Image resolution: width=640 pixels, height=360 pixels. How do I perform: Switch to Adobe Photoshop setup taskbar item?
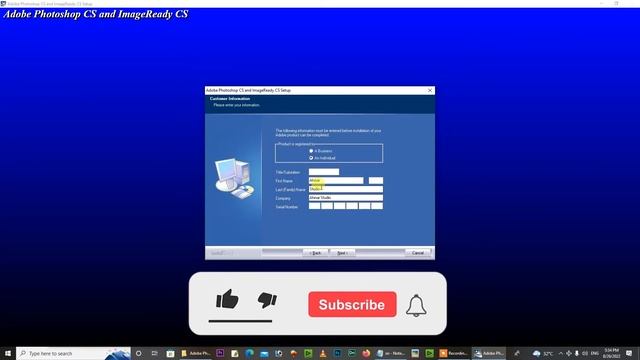(x=489, y=353)
